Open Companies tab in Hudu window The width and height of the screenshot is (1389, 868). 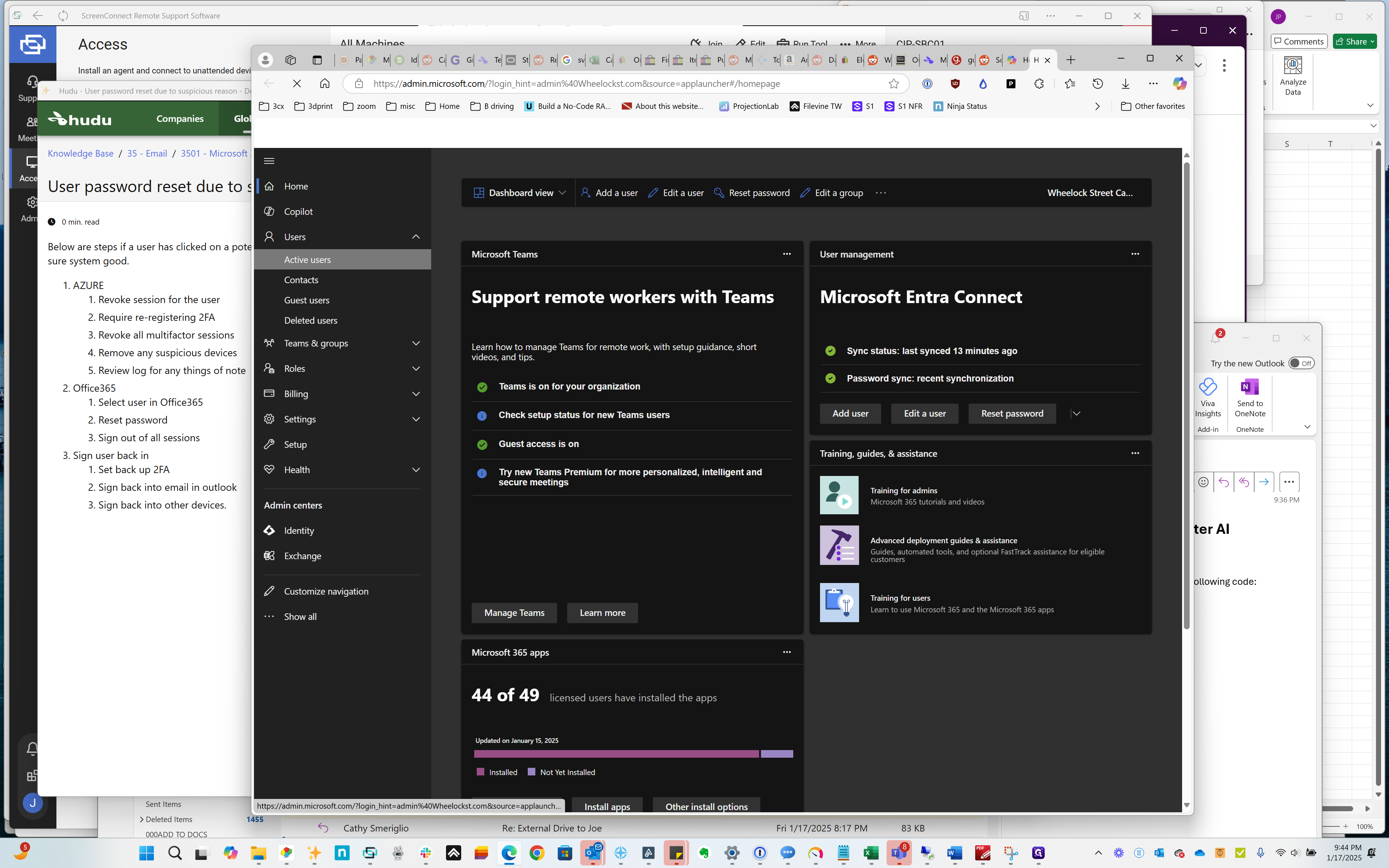click(180, 118)
